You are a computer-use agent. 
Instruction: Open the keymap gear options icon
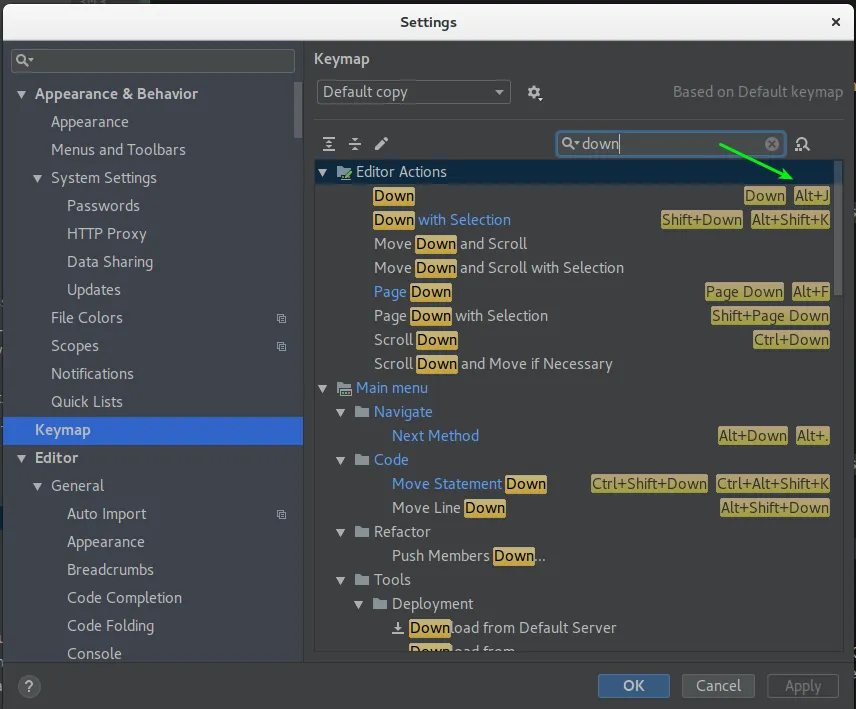[x=534, y=93]
